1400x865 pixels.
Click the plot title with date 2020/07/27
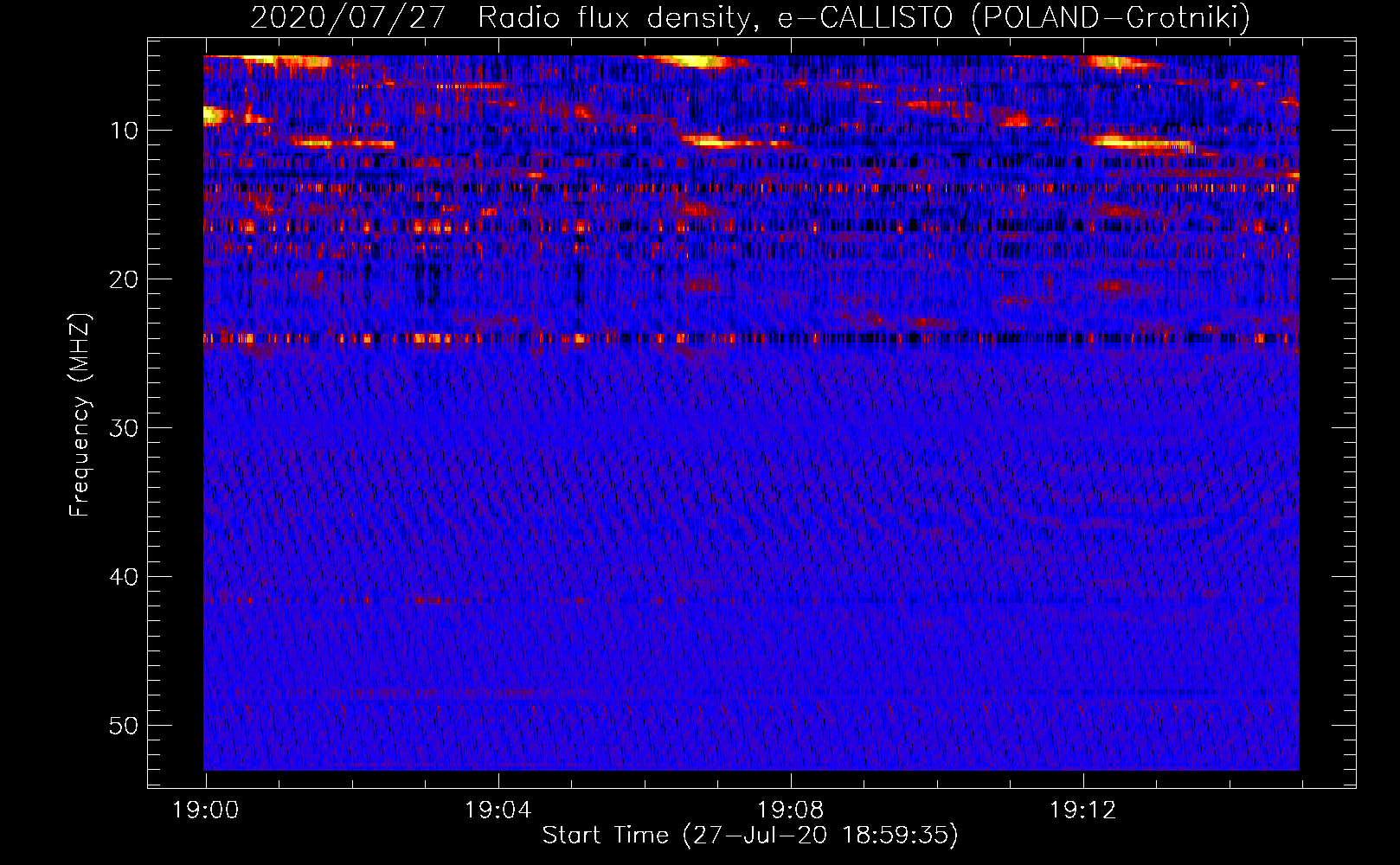(x=750, y=17)
